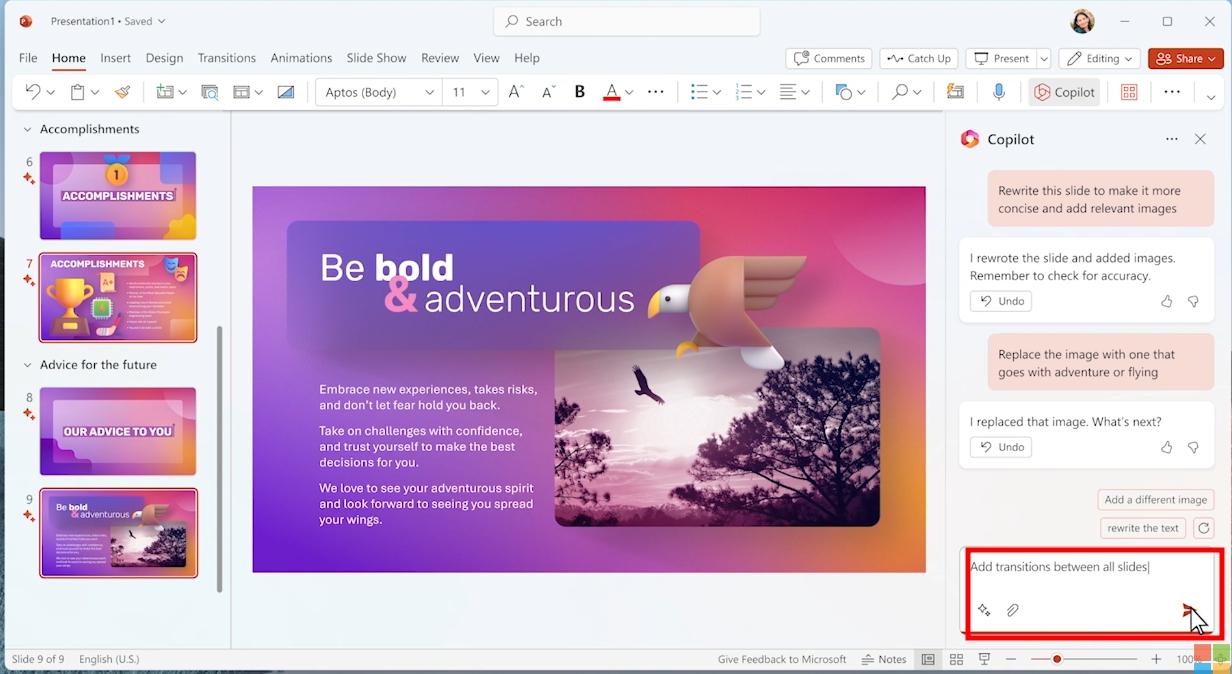This screenshot has width=1232, height=674.
Task: Apply a numbered list
Action: pyautogui.click(x=743, y=92)
